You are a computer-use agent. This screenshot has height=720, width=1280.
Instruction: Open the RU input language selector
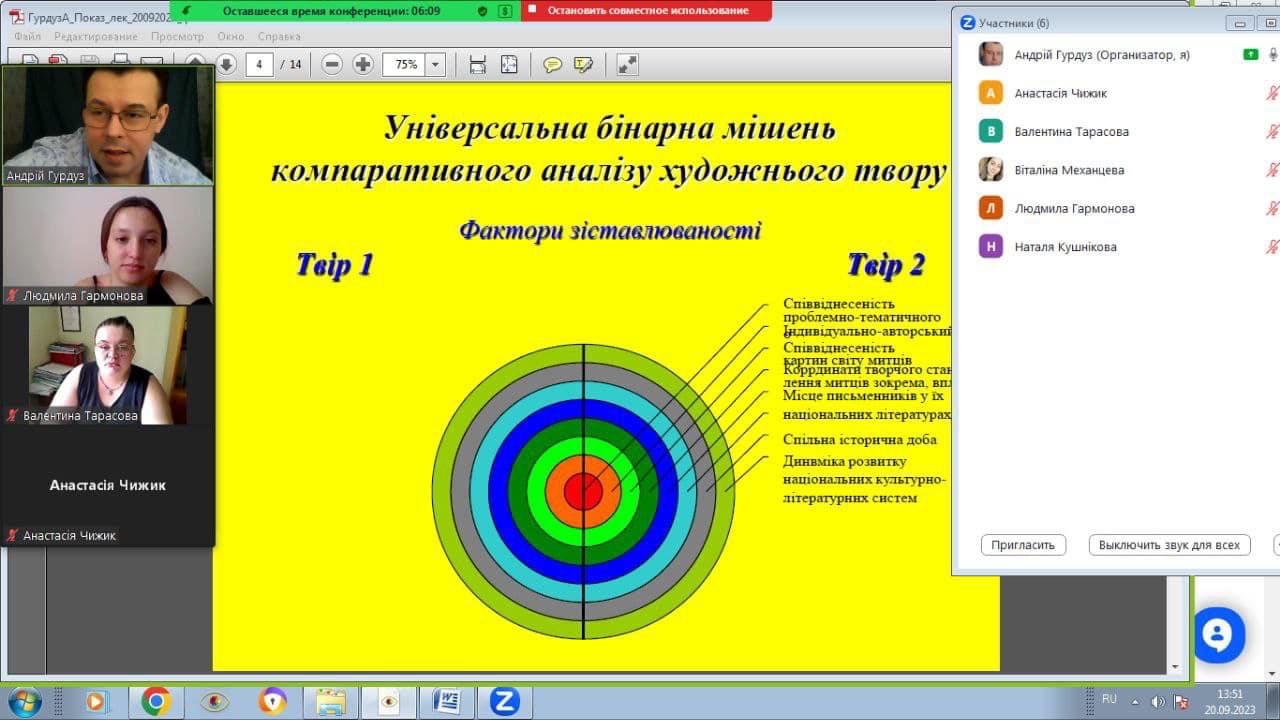[x=1109, y=699]
